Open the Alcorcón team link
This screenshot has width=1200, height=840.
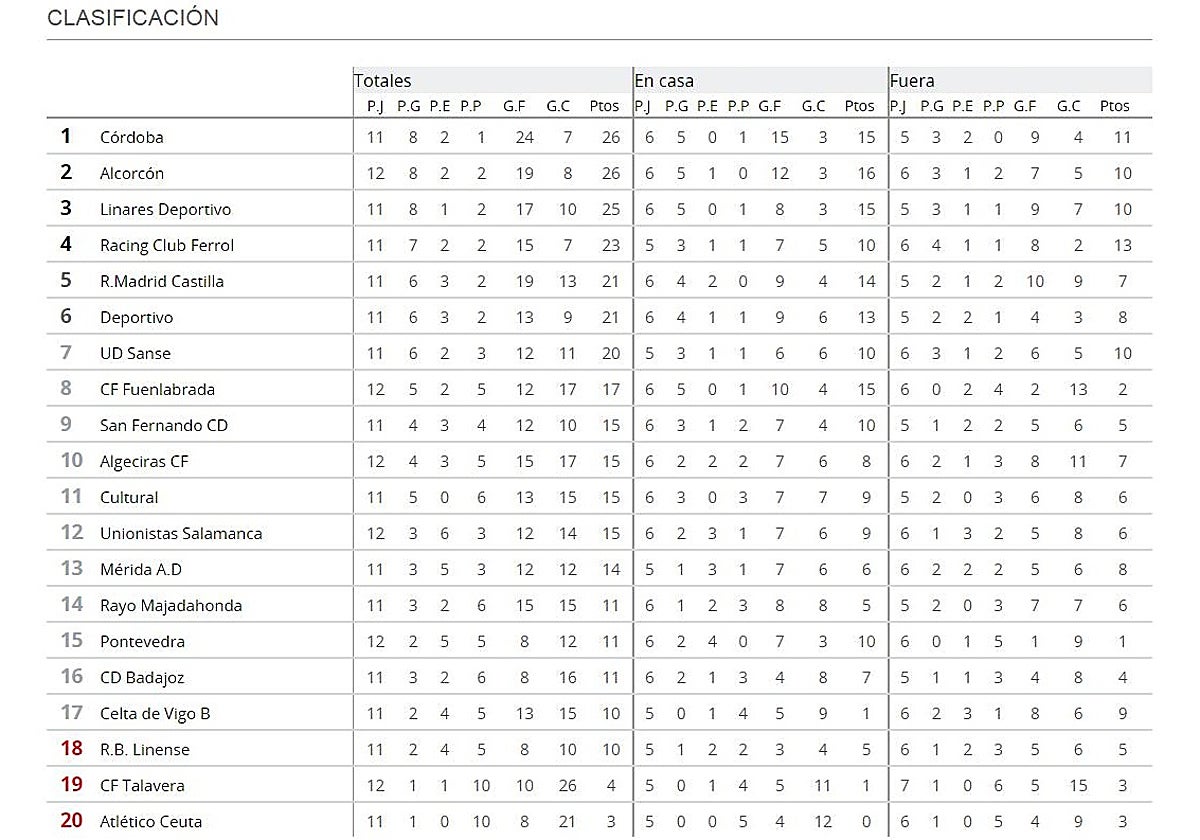coord(131,173)
